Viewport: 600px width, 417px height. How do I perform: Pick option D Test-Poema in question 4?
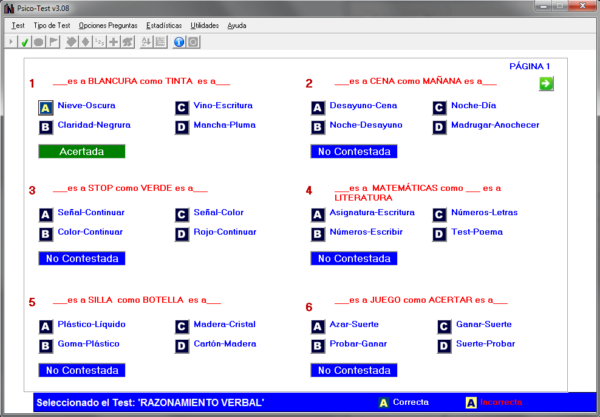pos(440,234)
